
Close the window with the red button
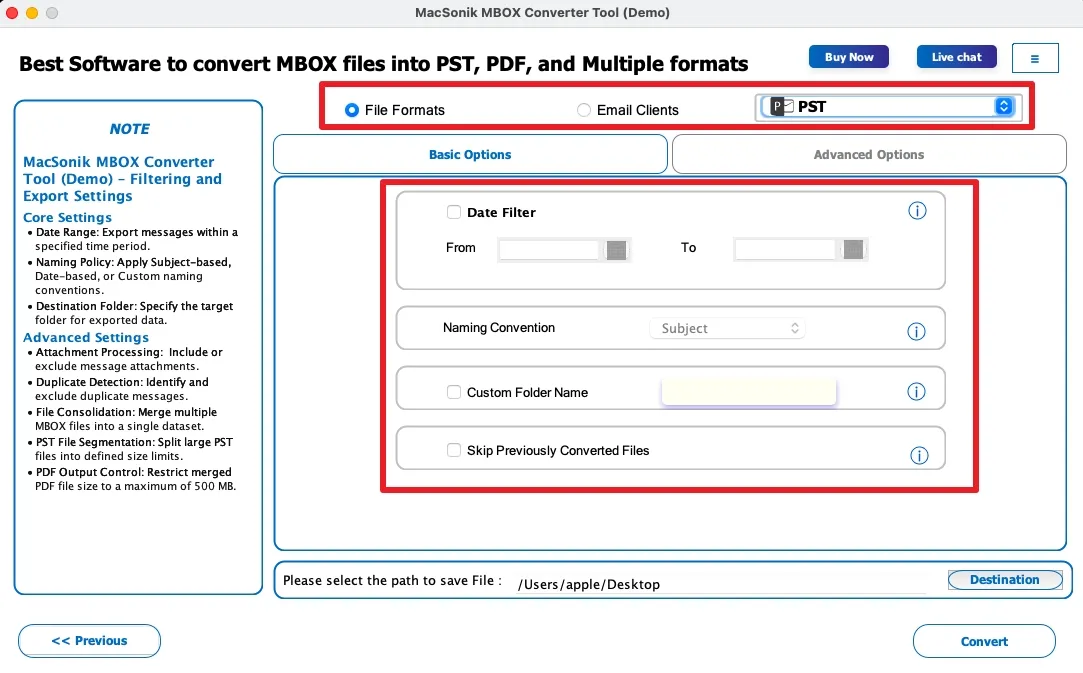point(12,12)
